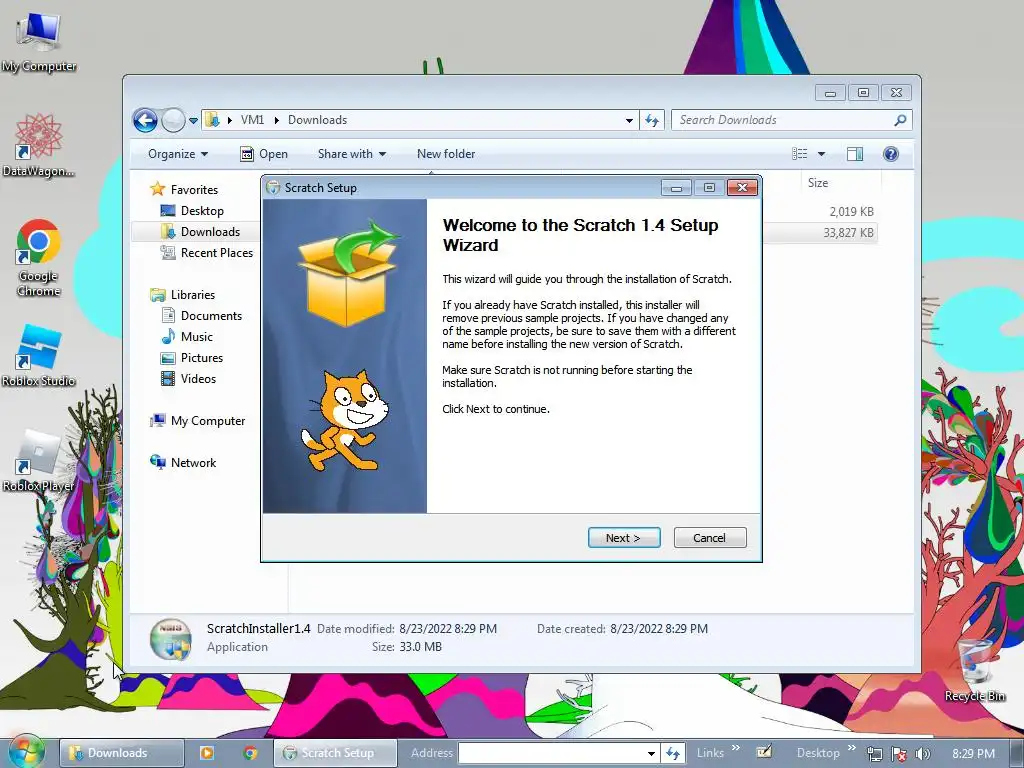The image size is (1024, 768).
Task: Open the Music library
Action: click(197, 336)
